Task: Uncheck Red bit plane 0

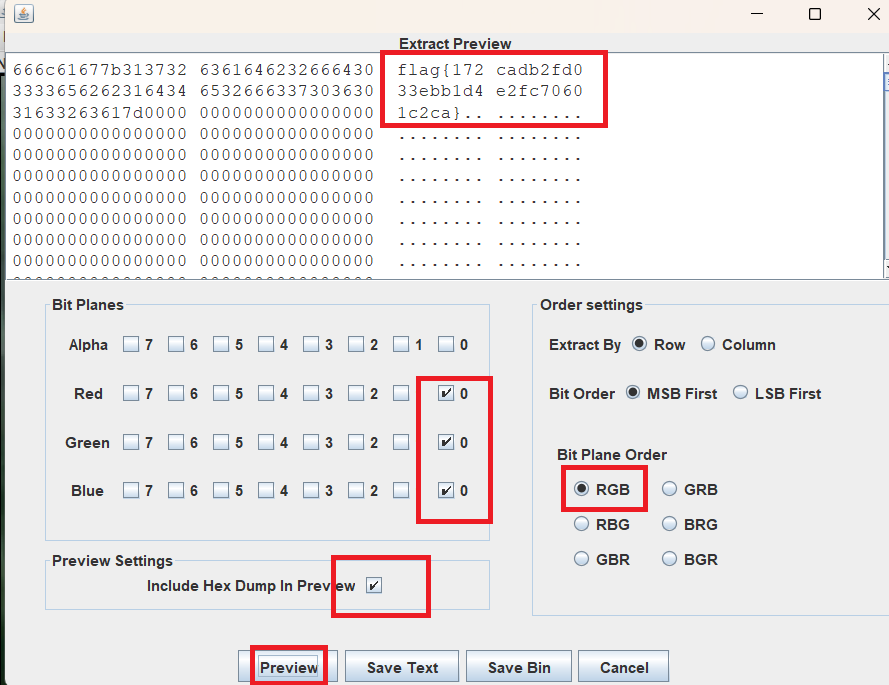Action: [446, 393]
